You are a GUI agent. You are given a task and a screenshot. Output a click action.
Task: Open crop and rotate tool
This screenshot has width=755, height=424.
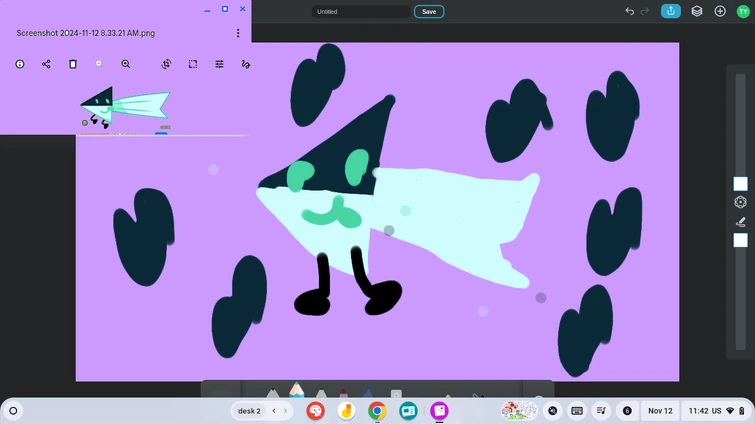point(166,64)
